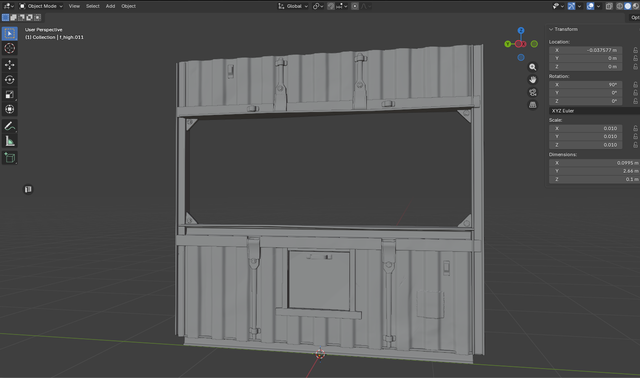Click the Scale X 0.010 field

click(x=586, y=128)
